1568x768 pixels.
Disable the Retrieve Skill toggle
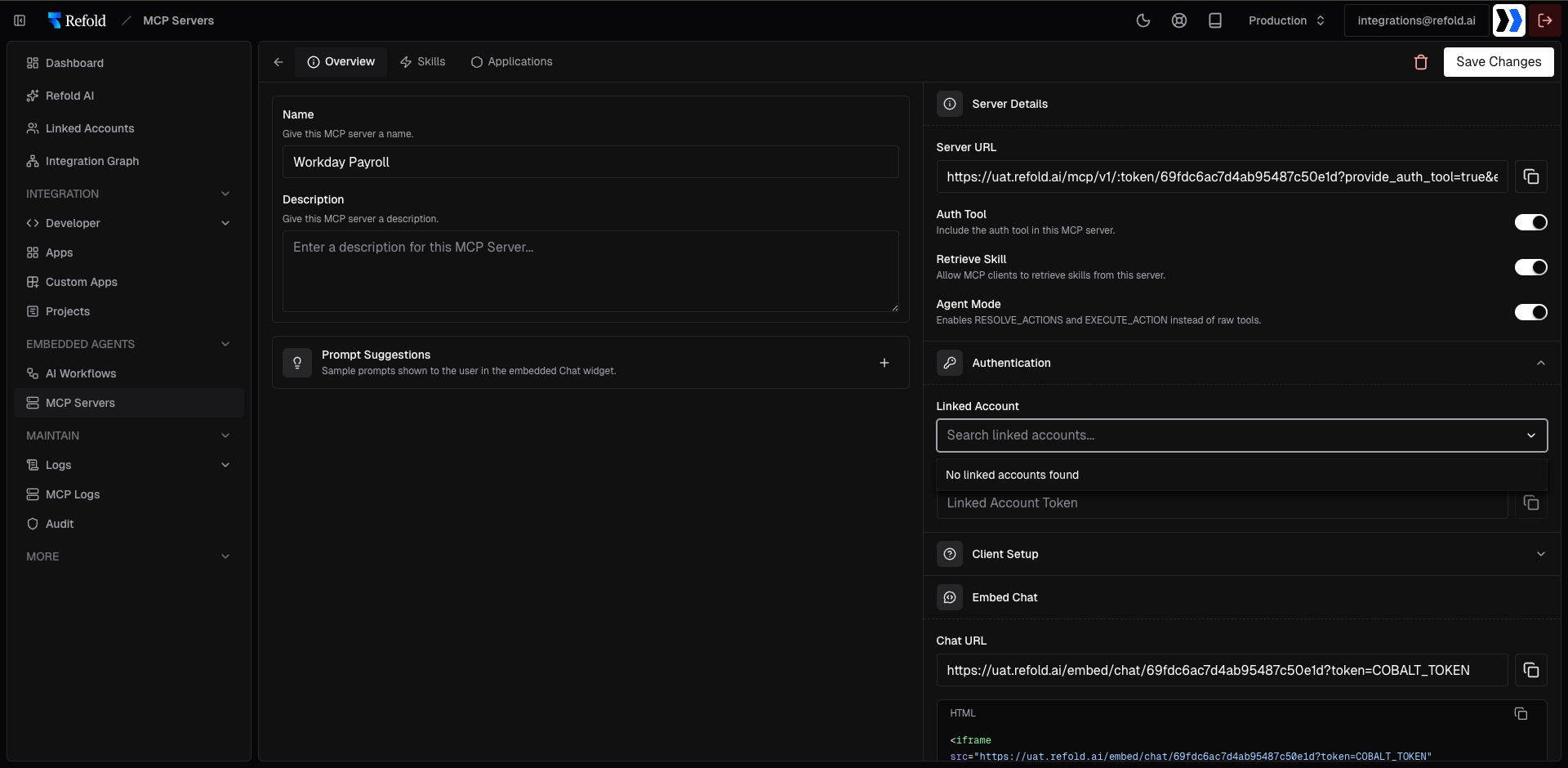[x=1531, y=267]
